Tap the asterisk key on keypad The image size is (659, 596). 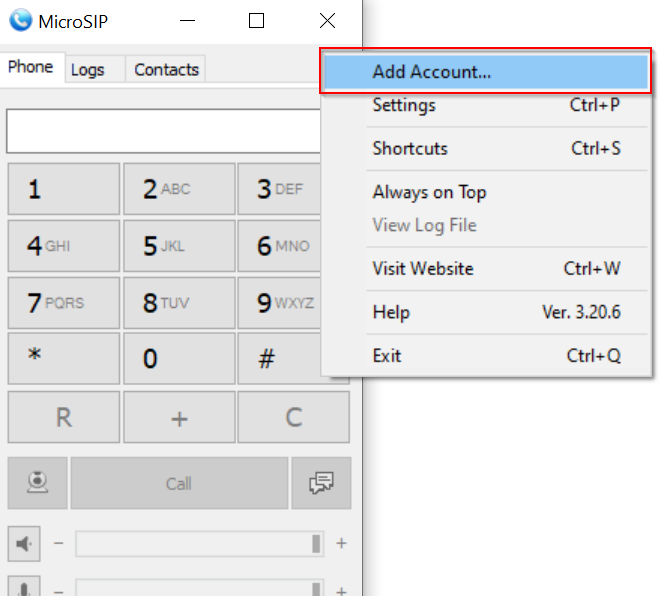(x=63, y=359)
